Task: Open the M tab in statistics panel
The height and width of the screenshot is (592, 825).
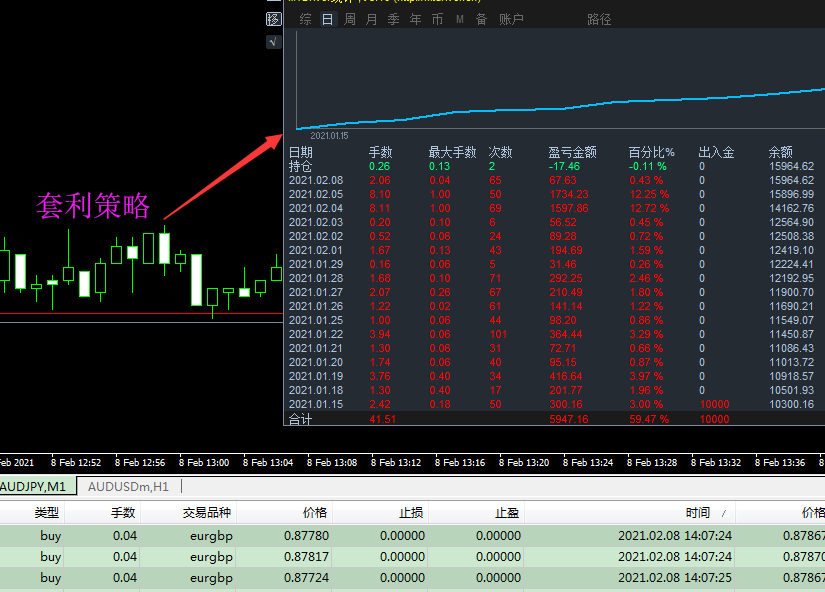Action: (460, 19)
